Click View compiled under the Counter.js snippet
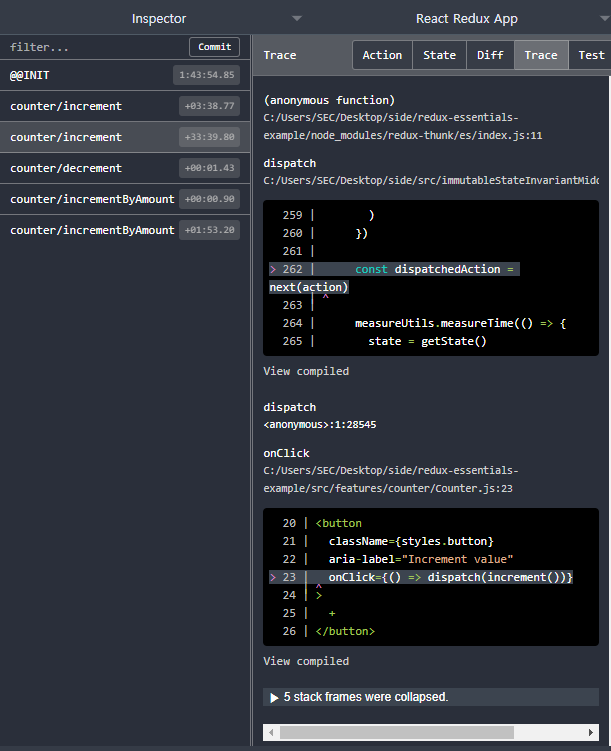 coord(306,661)
